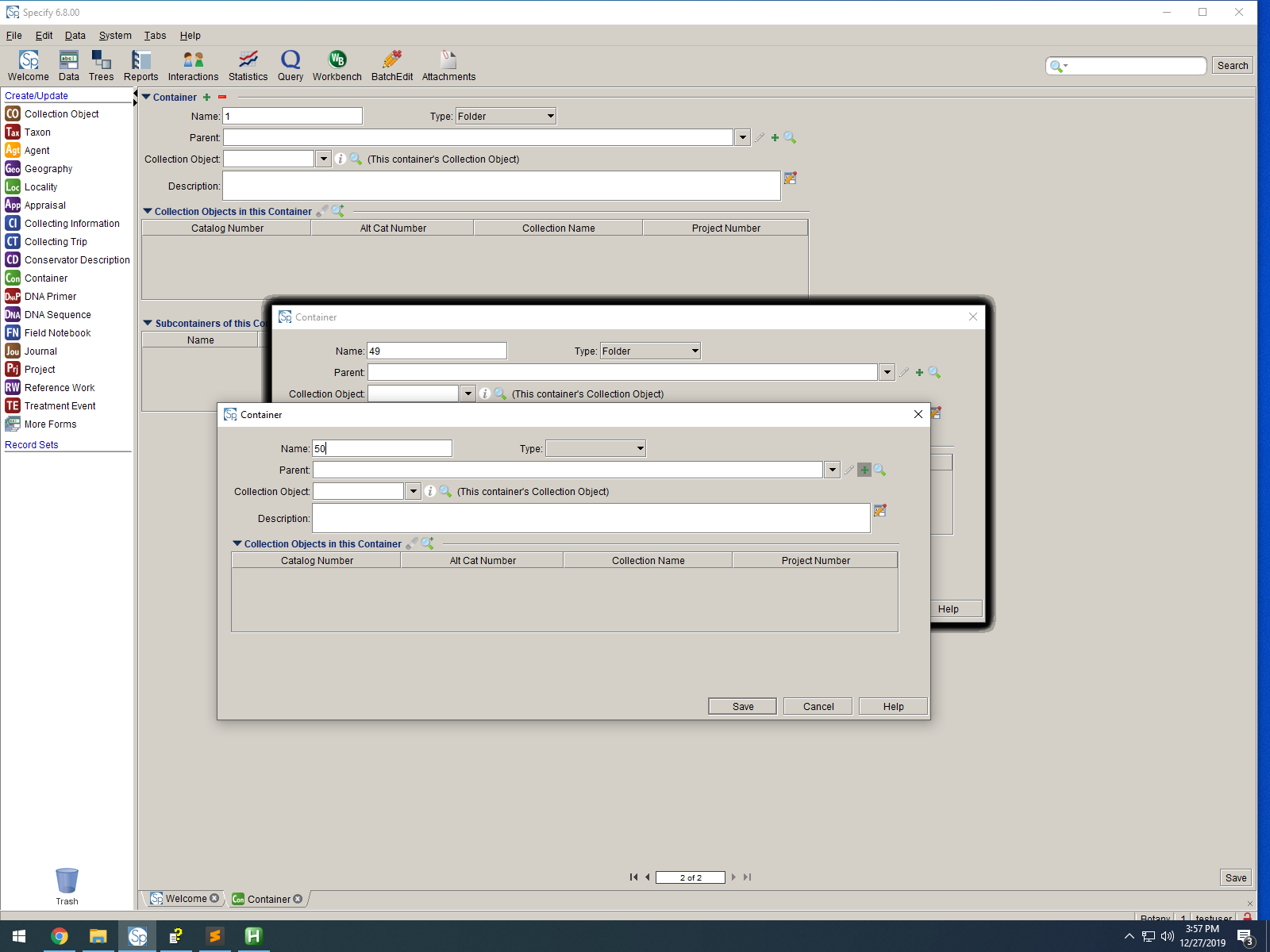Open the Trash bin
The width and height of the screenshot is (1270, 952).
(x=67, y=881)
